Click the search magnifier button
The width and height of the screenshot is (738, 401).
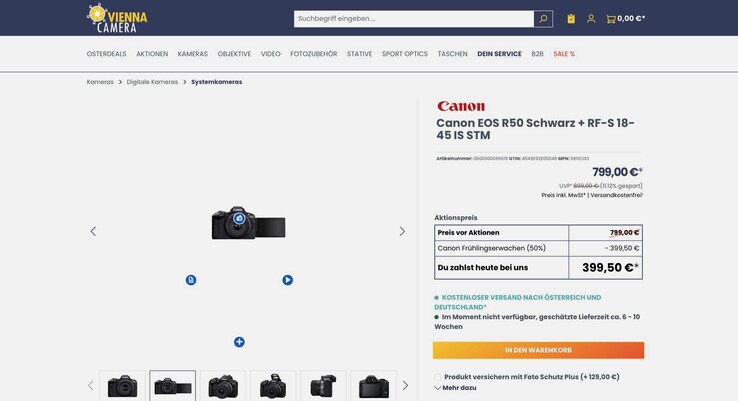pos(543,19)
